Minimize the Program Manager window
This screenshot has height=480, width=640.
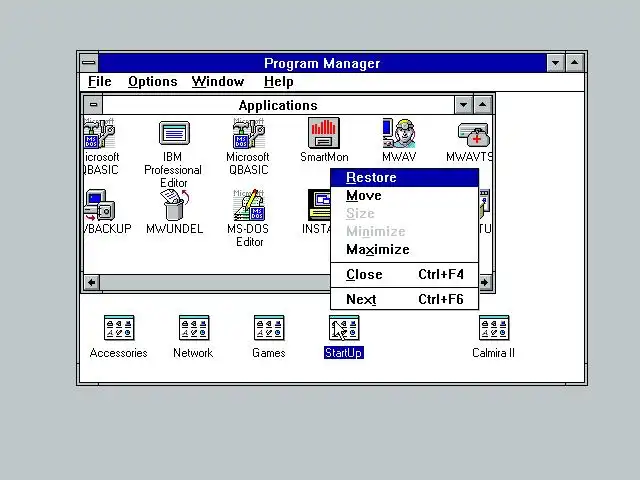click(556, 63)
